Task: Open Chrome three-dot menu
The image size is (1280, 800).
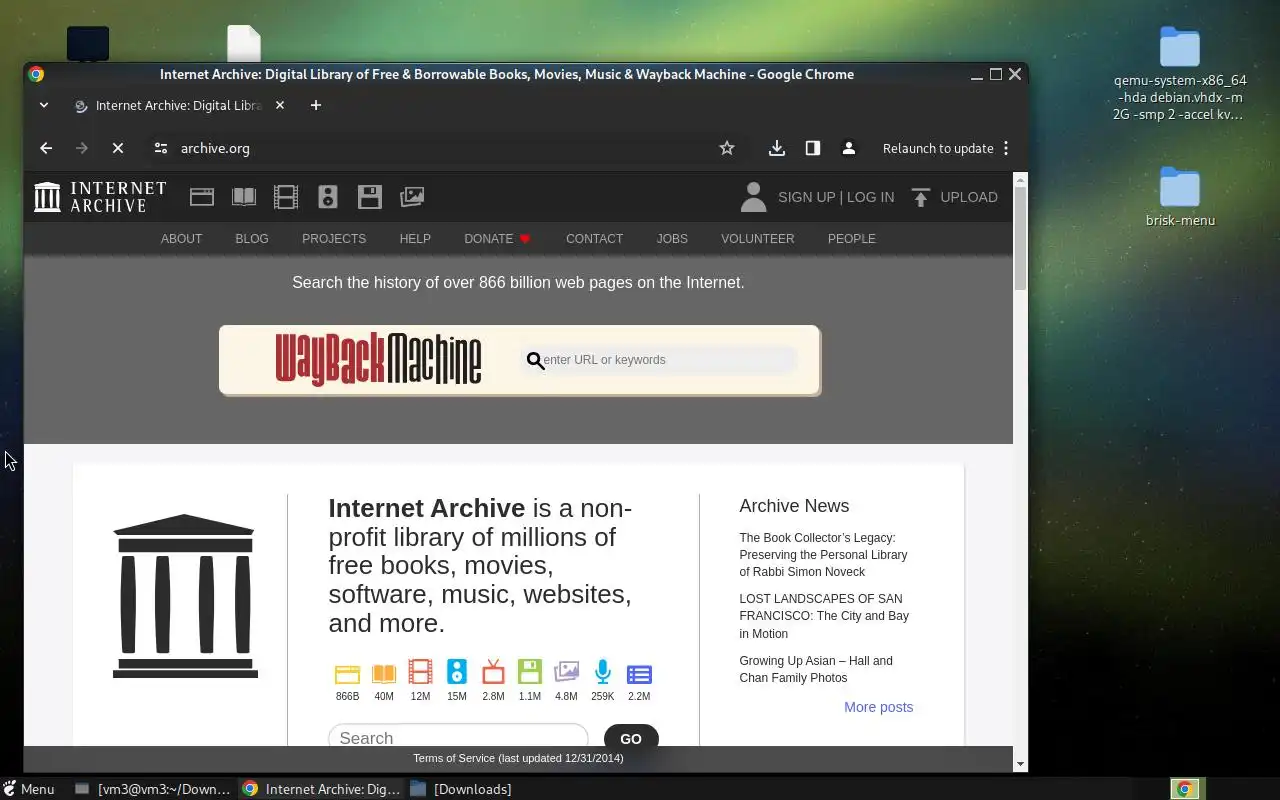Action: [1006, 148]
